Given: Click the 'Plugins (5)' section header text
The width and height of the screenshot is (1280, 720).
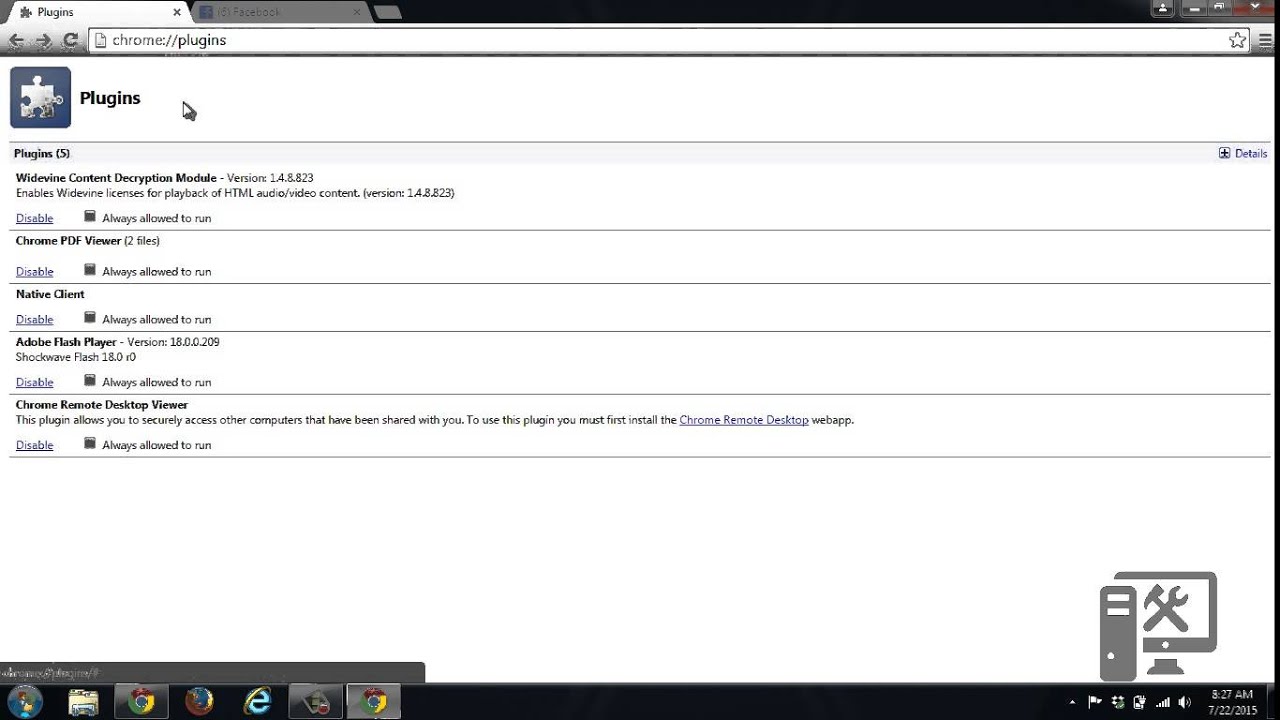Looking at the screenshot, I should tap(42, 154).
